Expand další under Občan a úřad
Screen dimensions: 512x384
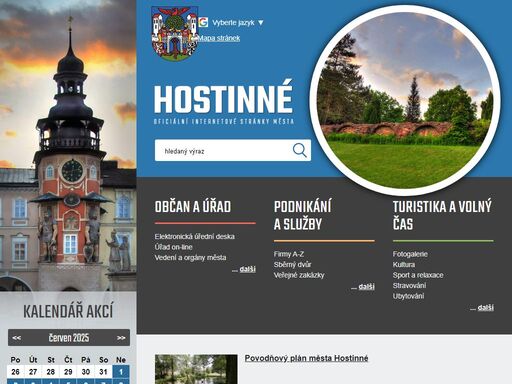click(247, 269)
